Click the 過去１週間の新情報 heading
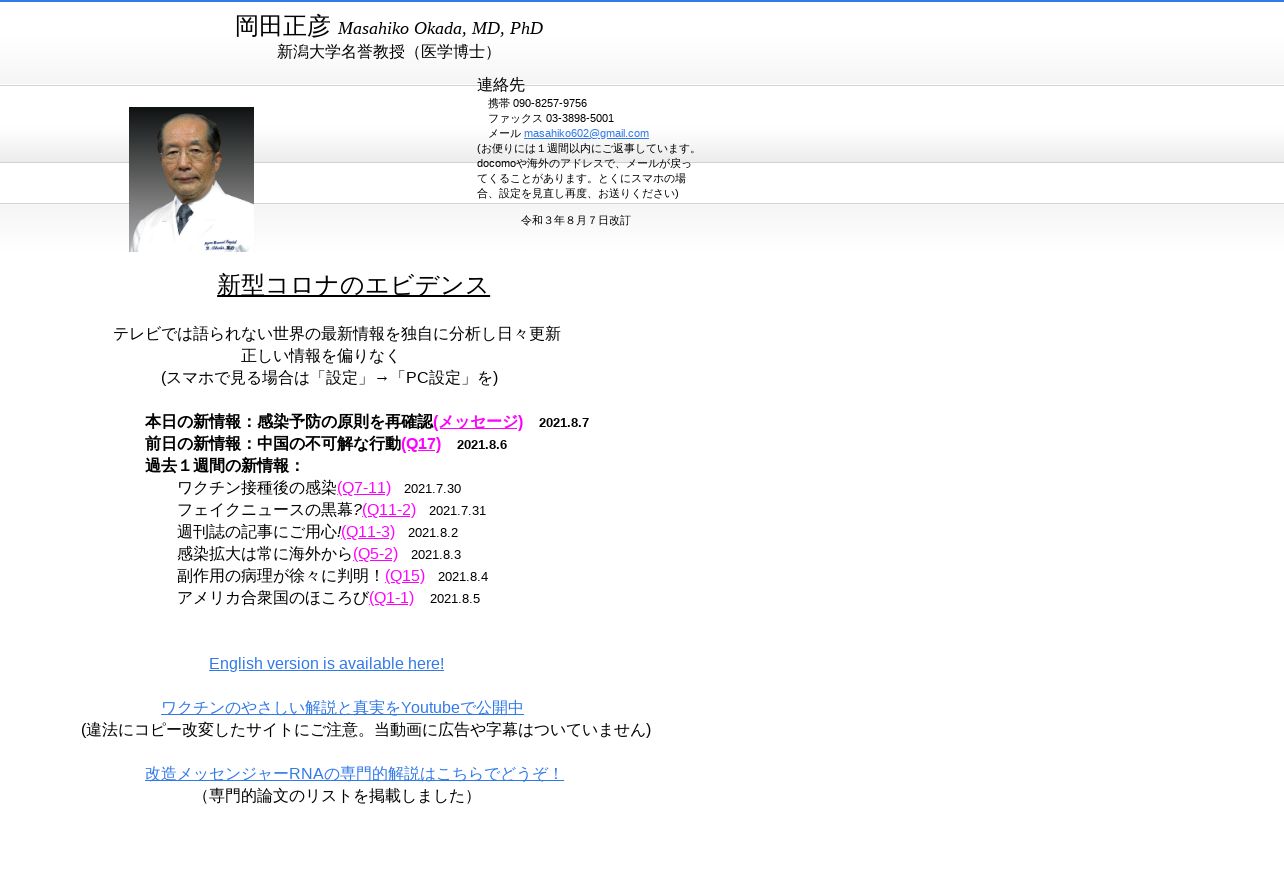Viewport: 1284px width, 895px height. pos(224,466)
